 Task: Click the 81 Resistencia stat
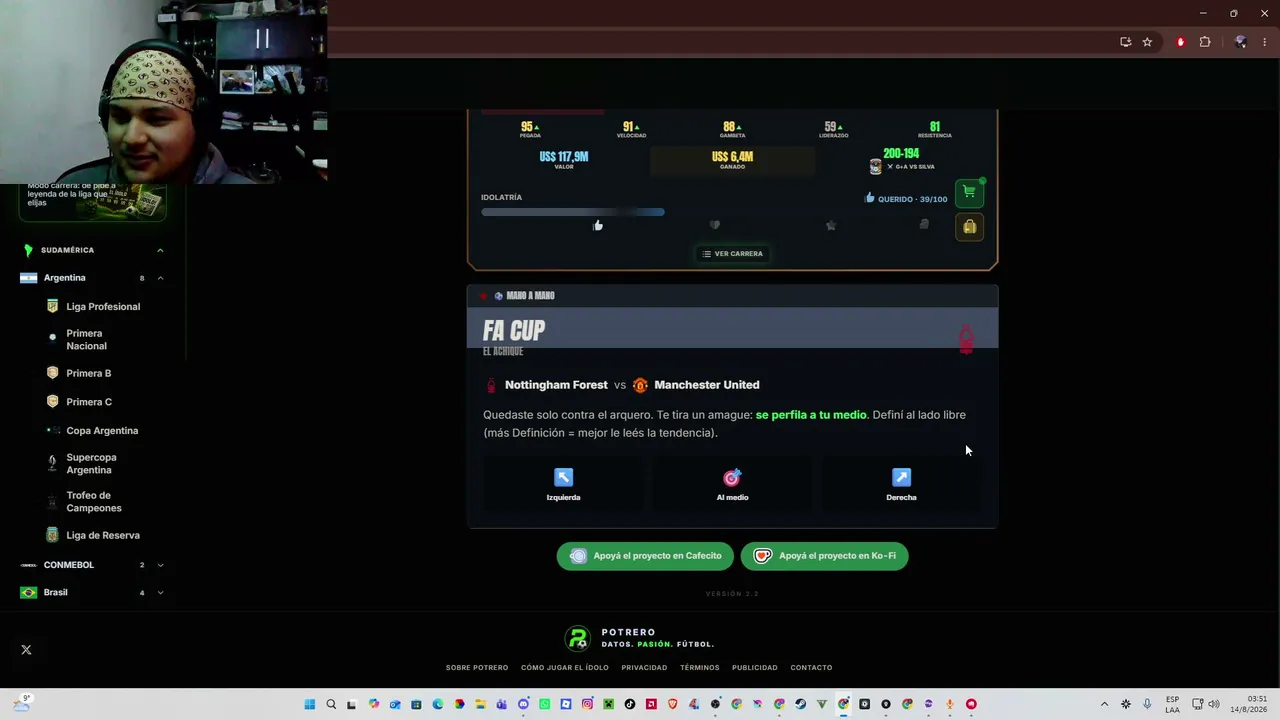point(935,129)
